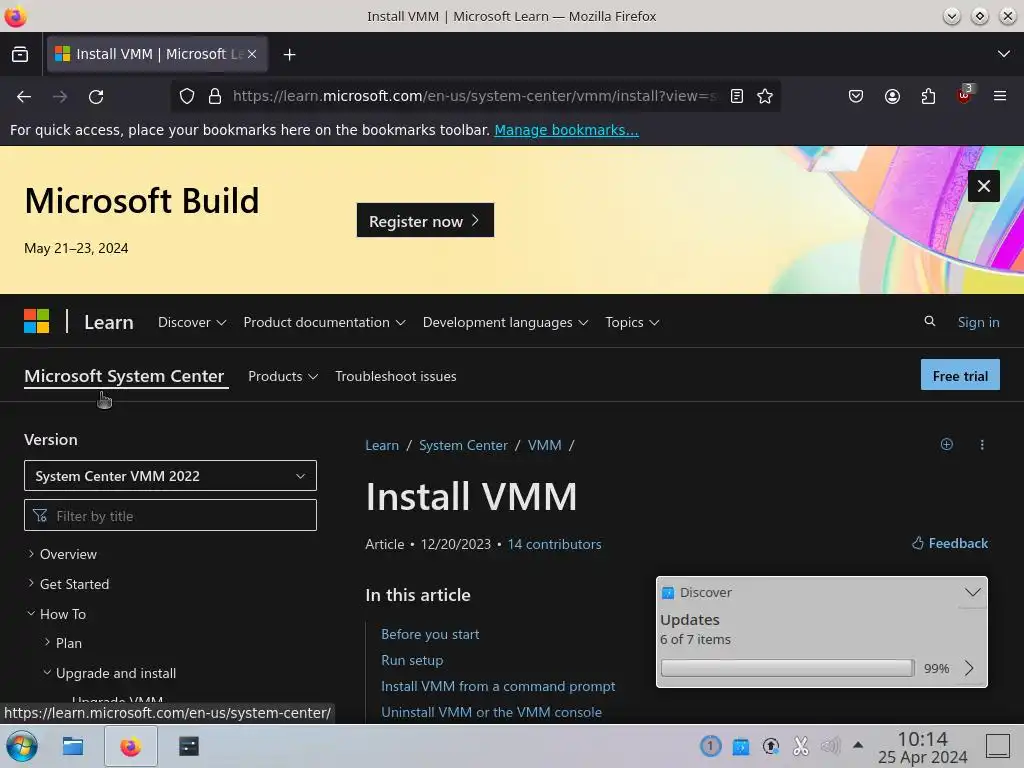Bookmark this page with the star
Image resolution: width=1024 pixels, height=768 pixels.
click(x=765, y=97)
